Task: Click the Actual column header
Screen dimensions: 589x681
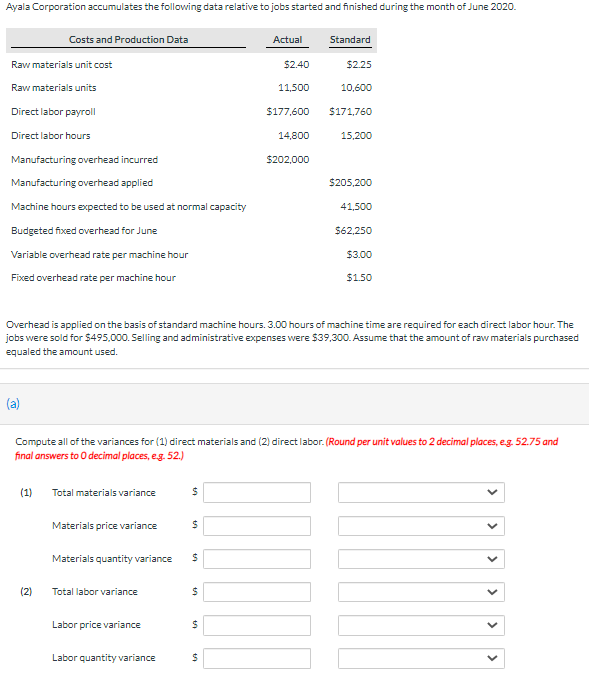Action: click(287, 40)
